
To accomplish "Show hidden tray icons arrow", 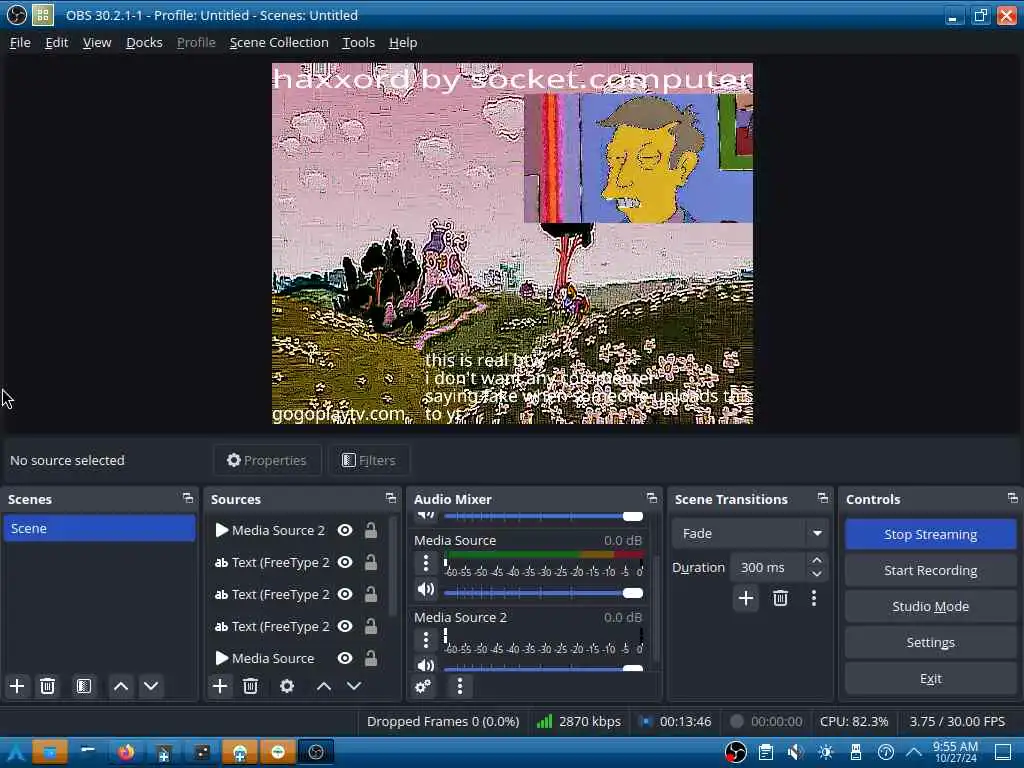I will pos(914,752).
